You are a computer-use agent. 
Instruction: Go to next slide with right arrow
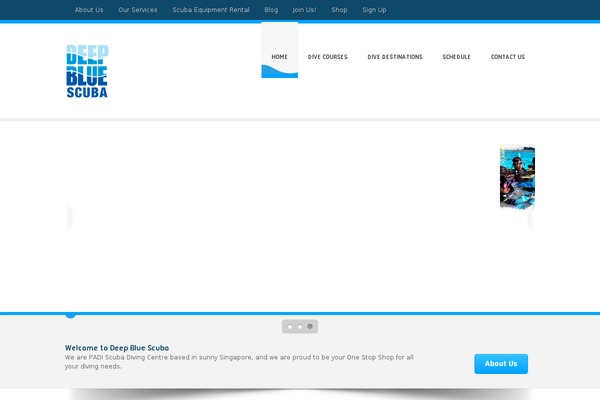click(x=530, y=218)
